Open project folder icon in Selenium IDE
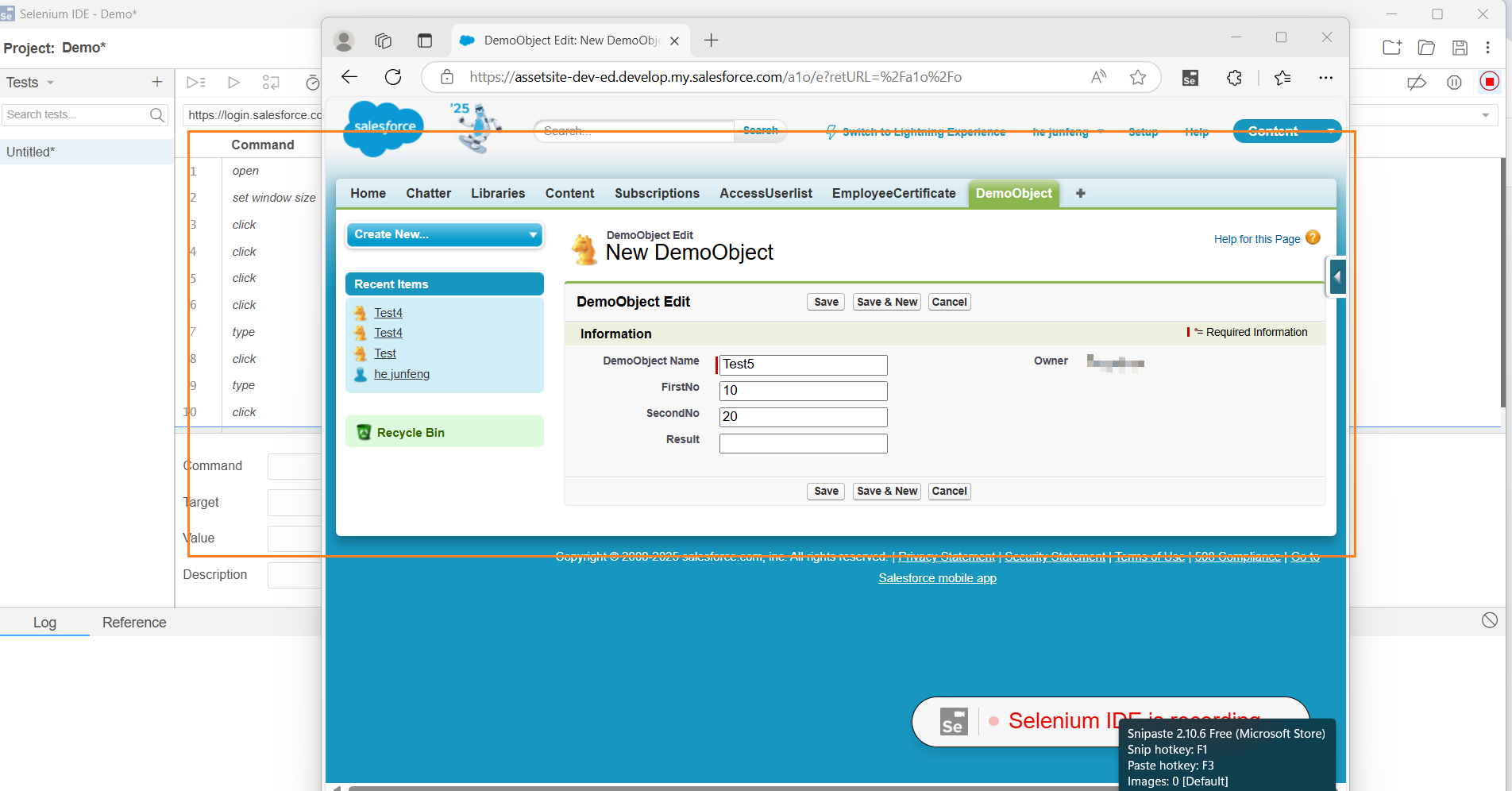This screenshot has height=791, width=1512. pyautogui.click(x=1426, y=48)
